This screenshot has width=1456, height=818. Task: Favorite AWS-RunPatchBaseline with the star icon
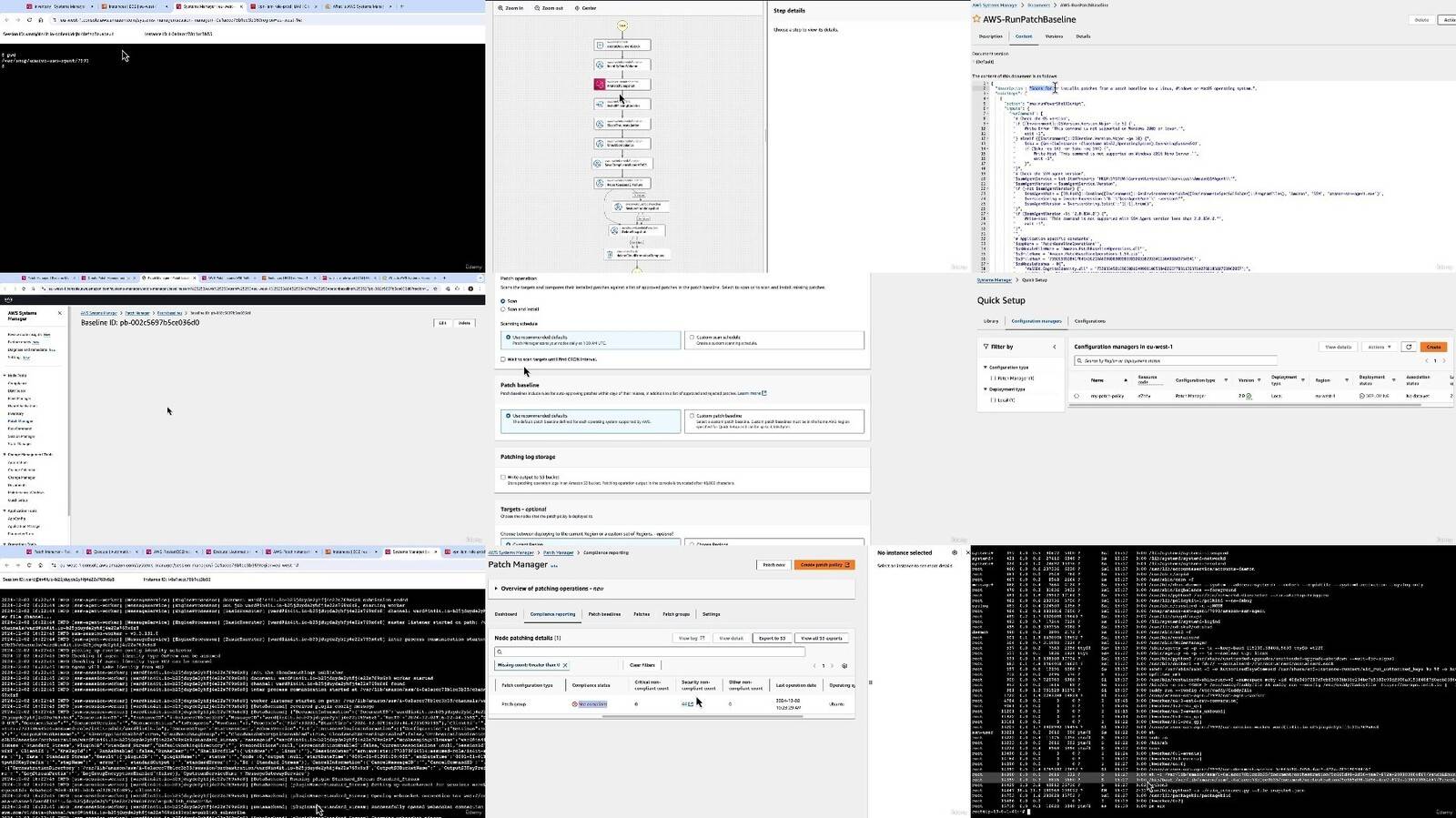pyautogui.click(x=976, y=19)
